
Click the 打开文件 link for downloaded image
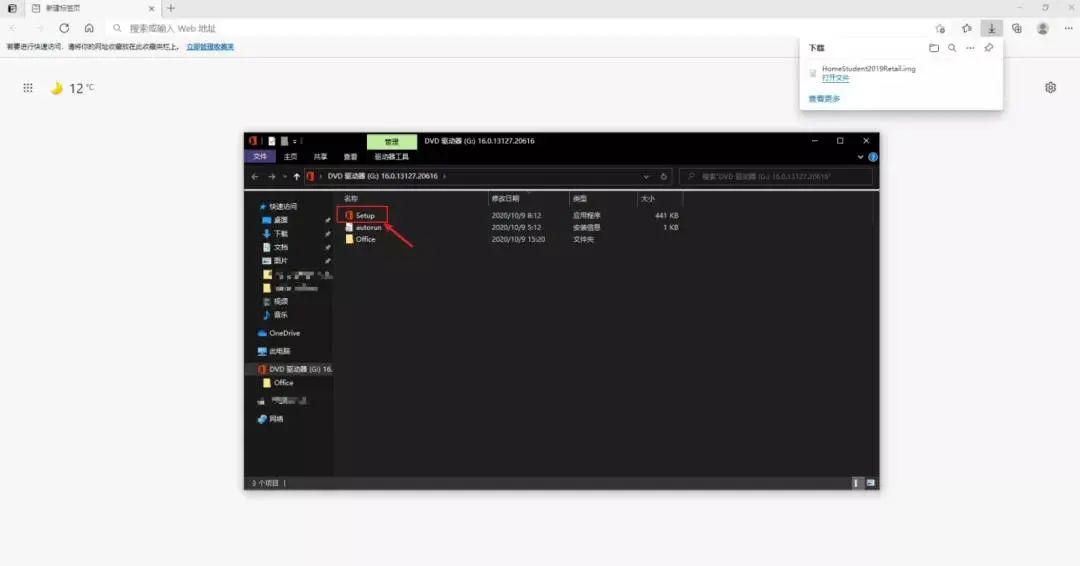tap(835, 78)
